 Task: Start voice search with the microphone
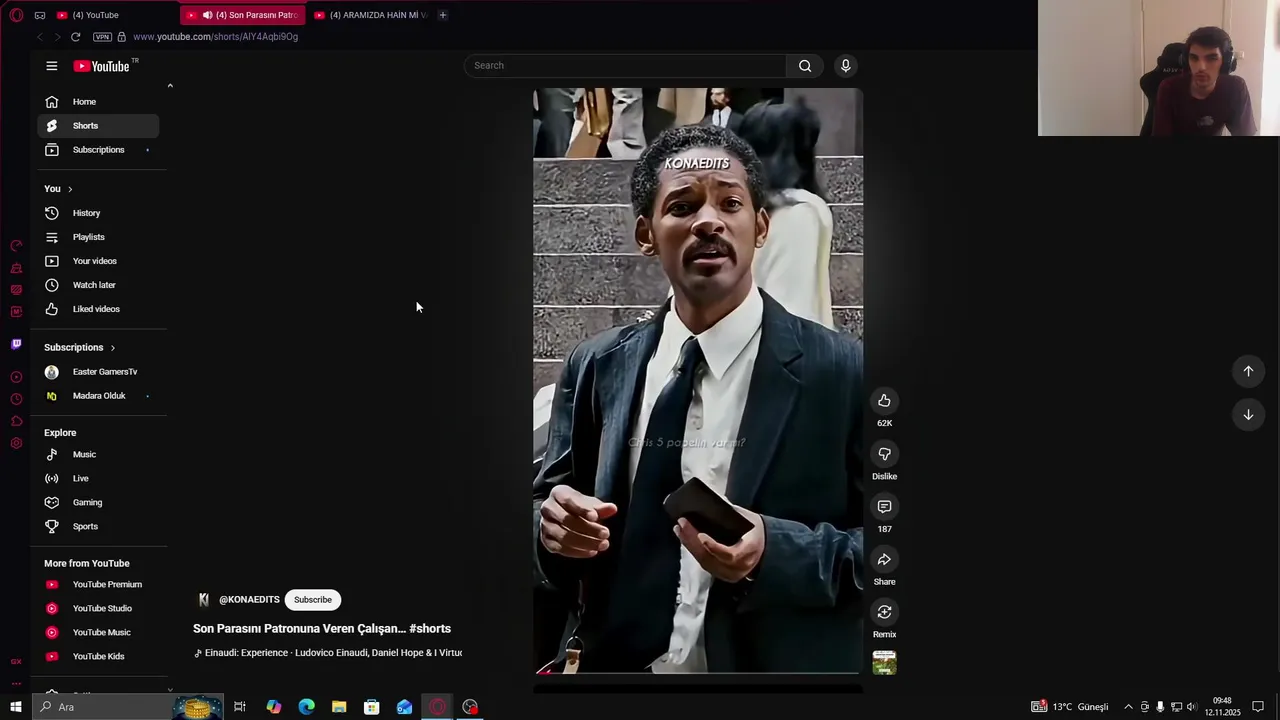click(845, 66)
